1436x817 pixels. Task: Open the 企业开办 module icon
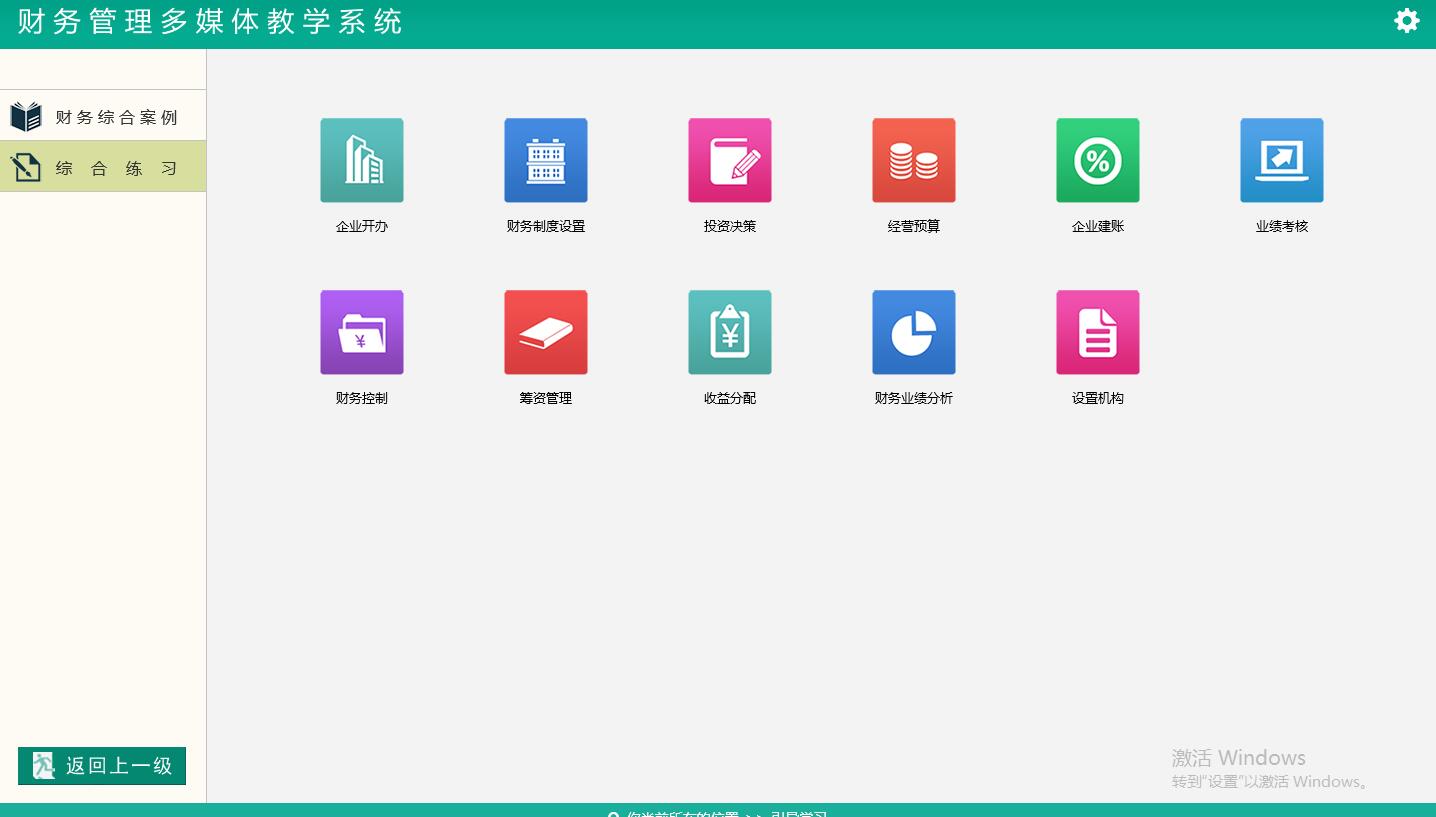click(361, 160)
